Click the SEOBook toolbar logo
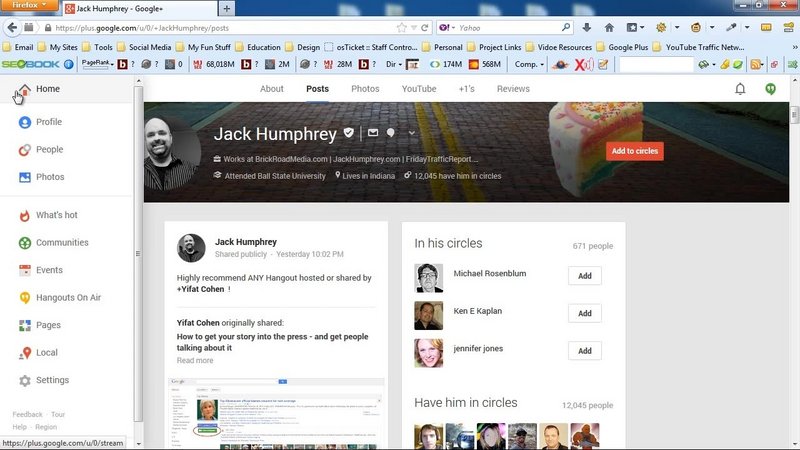800x450 pixels. [x=31, y=64]
